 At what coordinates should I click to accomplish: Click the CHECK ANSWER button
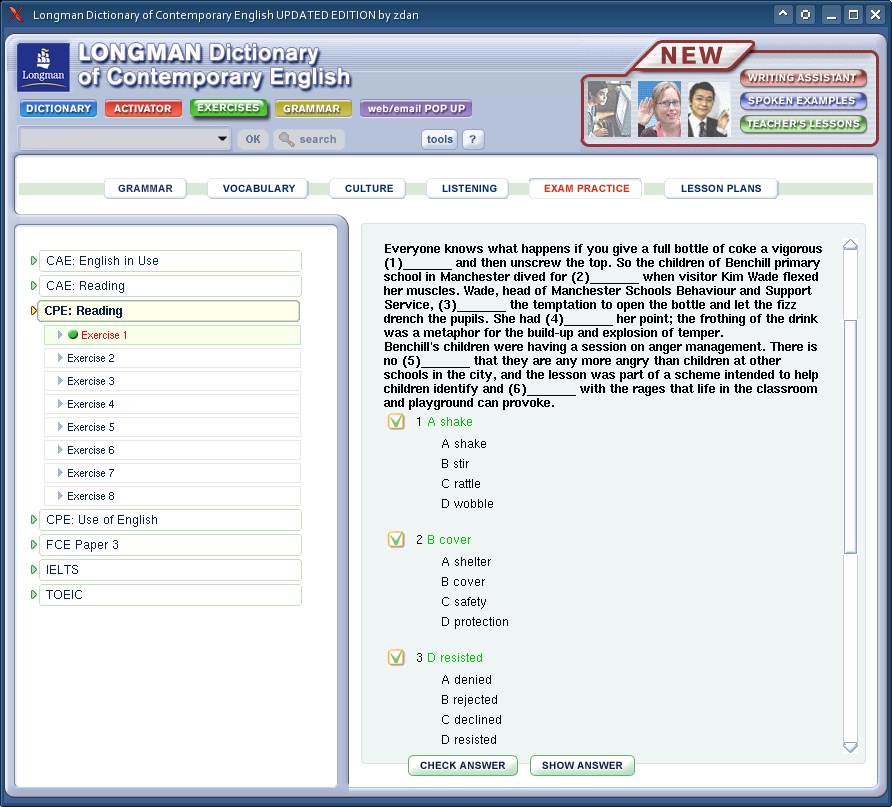[x=462, y=765]
